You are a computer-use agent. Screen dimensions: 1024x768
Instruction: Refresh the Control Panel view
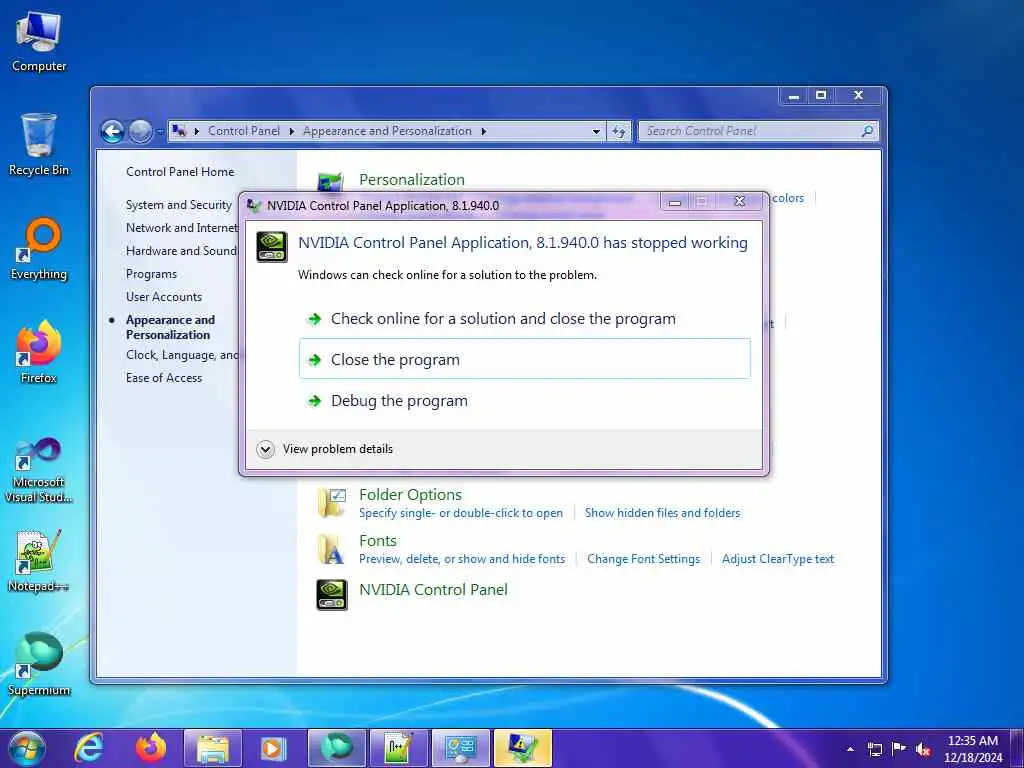(x=618, y=131)
